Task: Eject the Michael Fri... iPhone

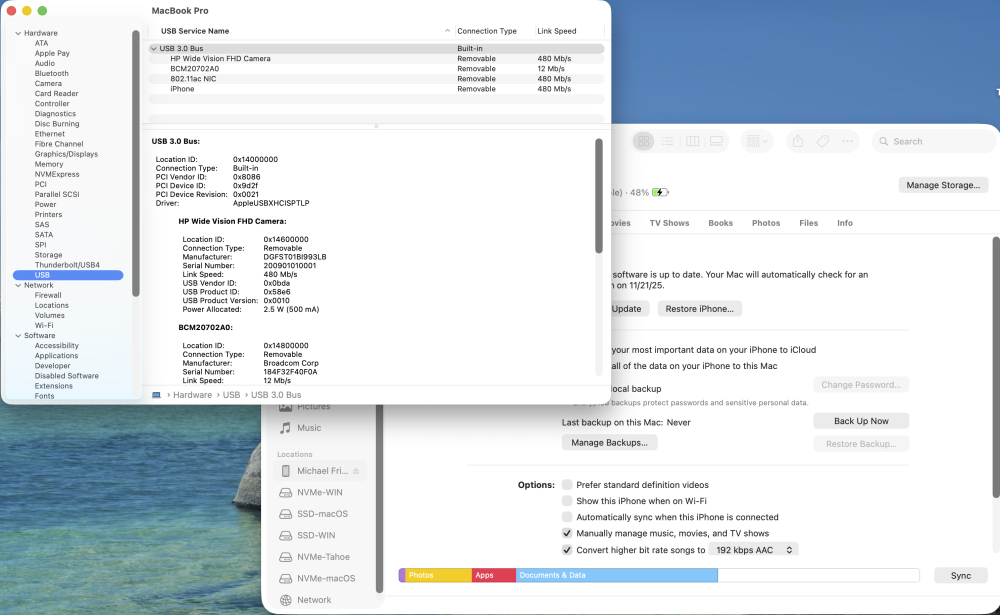Action: (356, 471)
